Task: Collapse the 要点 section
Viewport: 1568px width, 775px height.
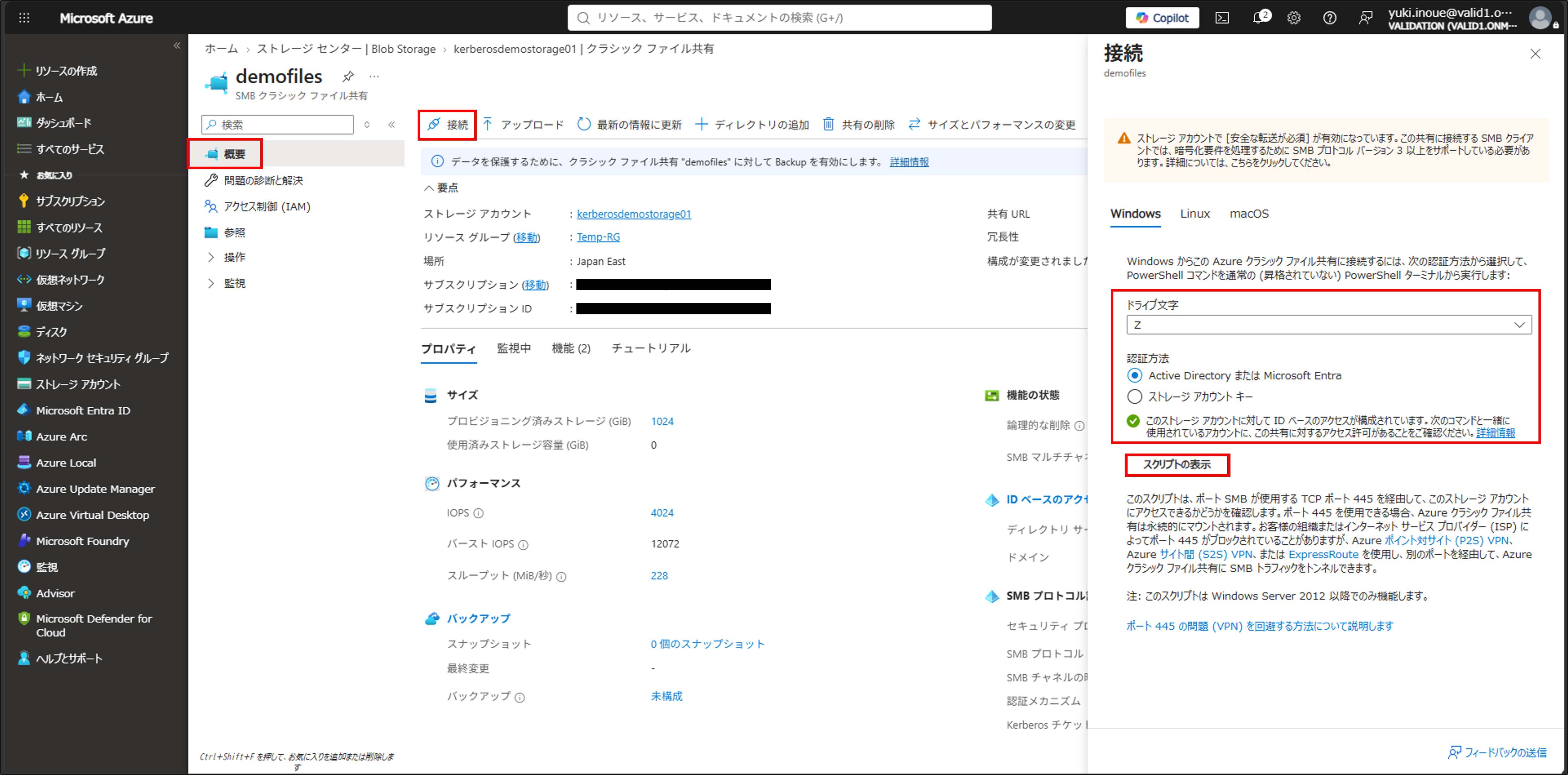Action: tap(441, 188)
